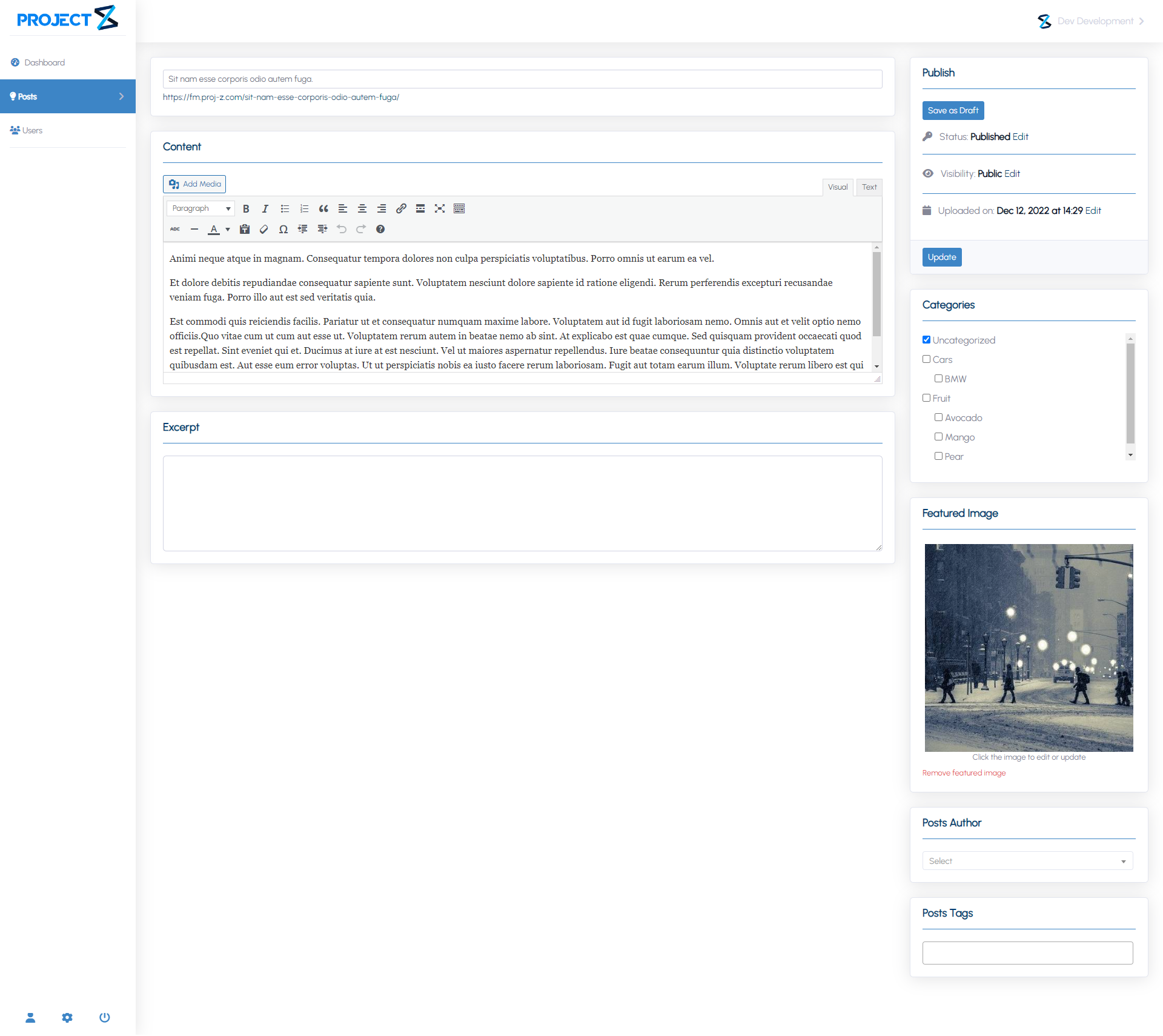Toggle bold formatting in editor toolbar
The height and width of the screenshot is (1036, 1163).
click(246, 208)
